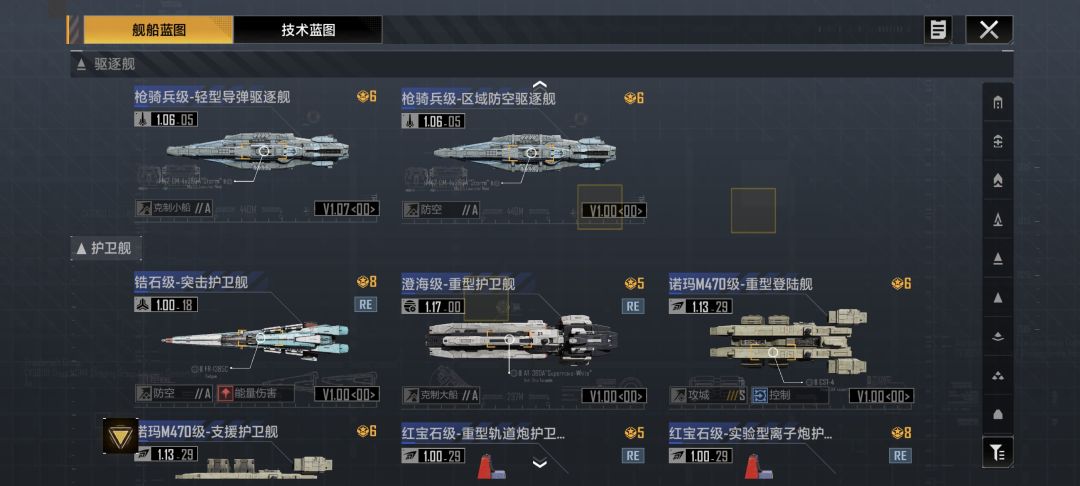This screenshot has height=486, width=1080.
Task: Select the 舰船蓝图 tab
Action: (x=159, y=30)
